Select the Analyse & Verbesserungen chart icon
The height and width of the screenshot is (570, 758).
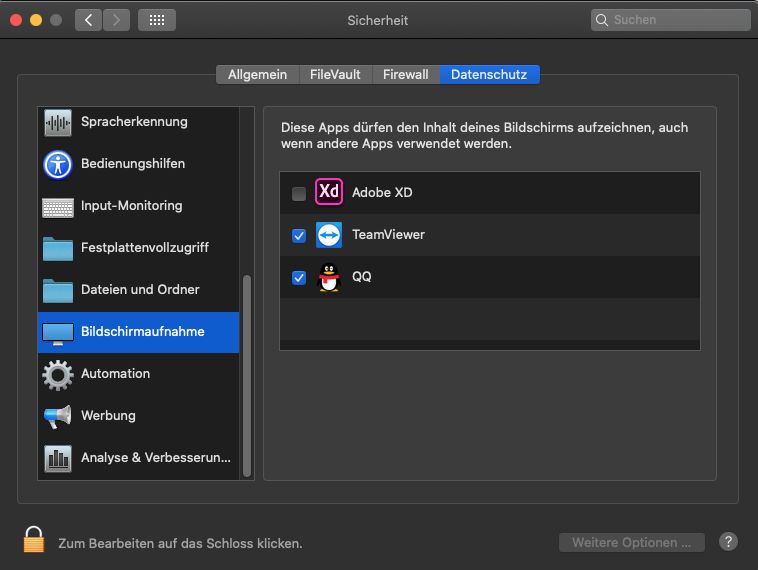click(x=58, y=458)
